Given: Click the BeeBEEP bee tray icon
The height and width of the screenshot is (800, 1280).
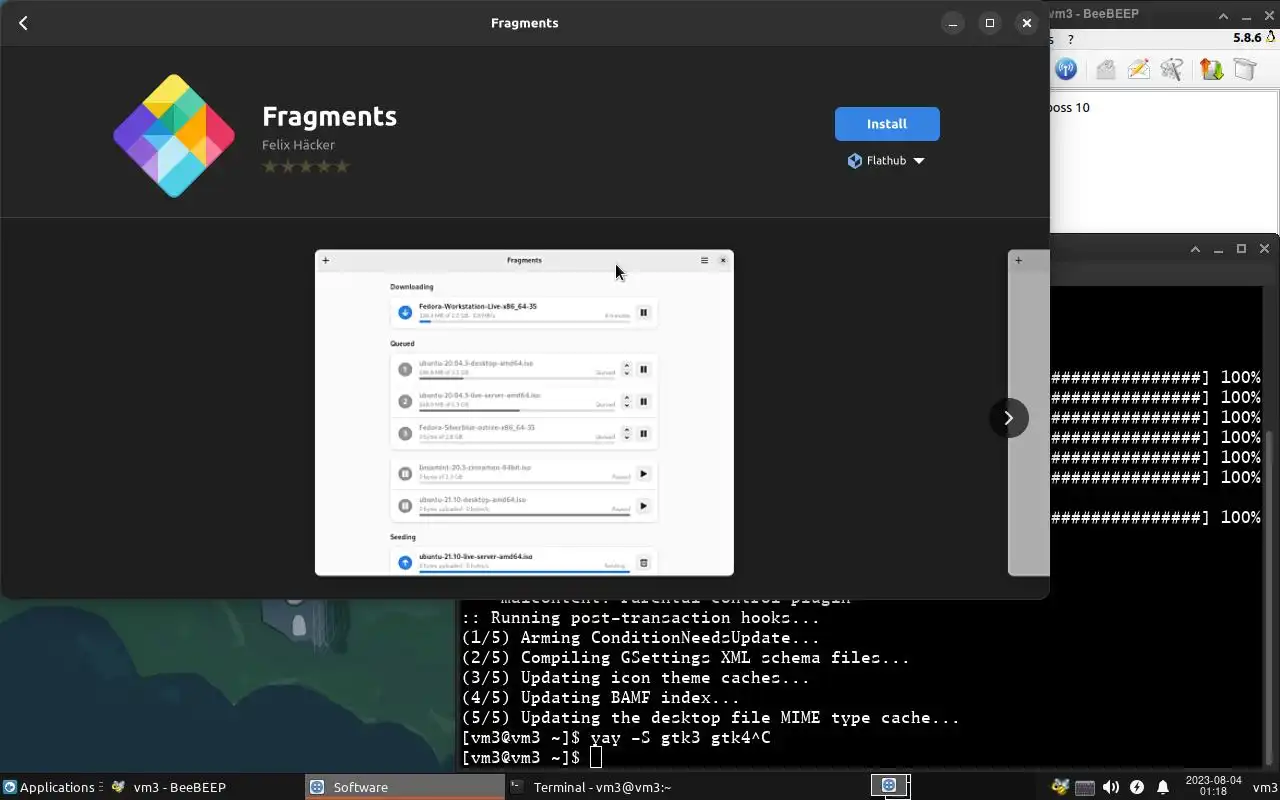Looking at the screenshot, I should point(1060,787).
